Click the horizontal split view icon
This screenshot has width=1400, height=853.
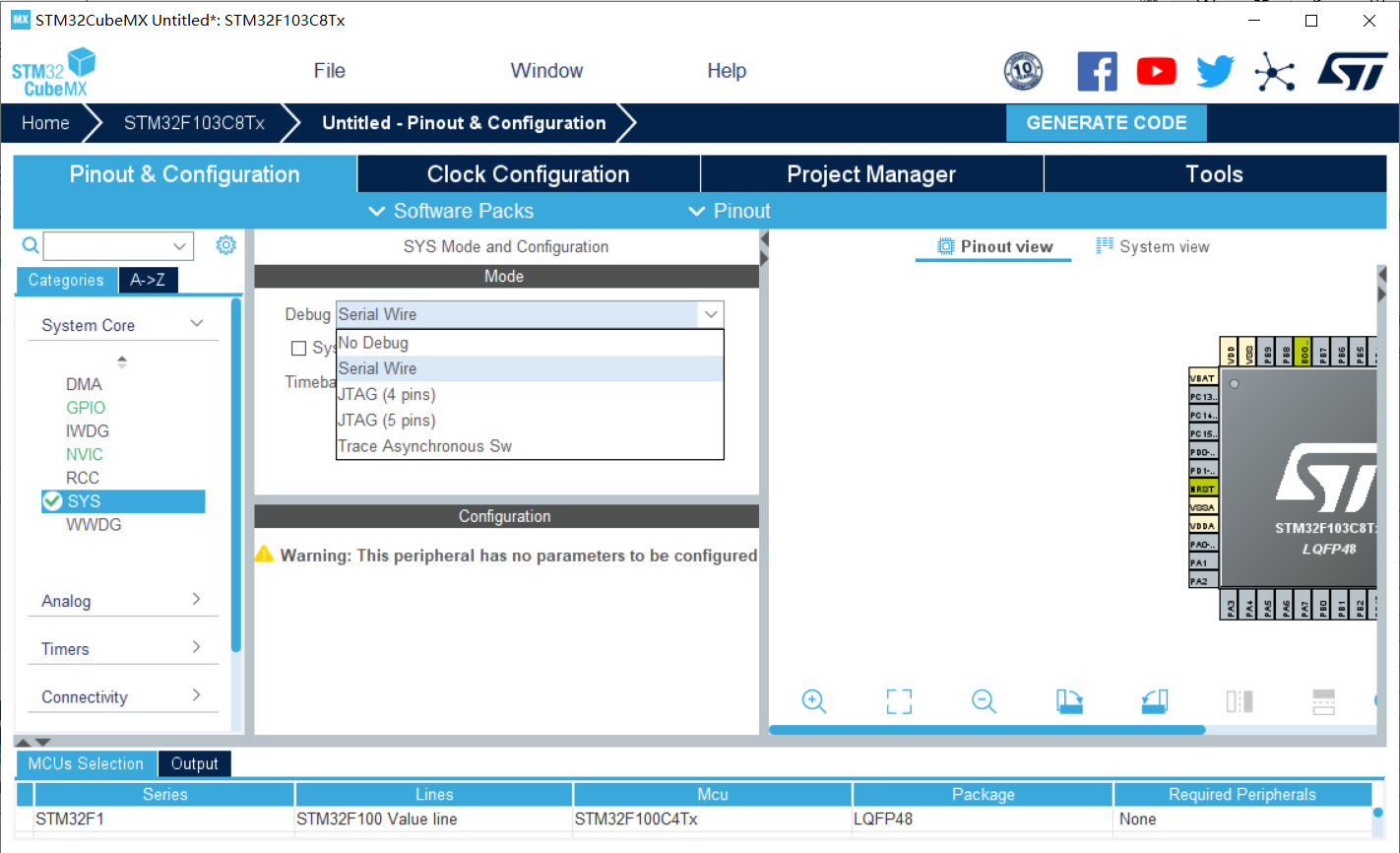(1324, 701)
